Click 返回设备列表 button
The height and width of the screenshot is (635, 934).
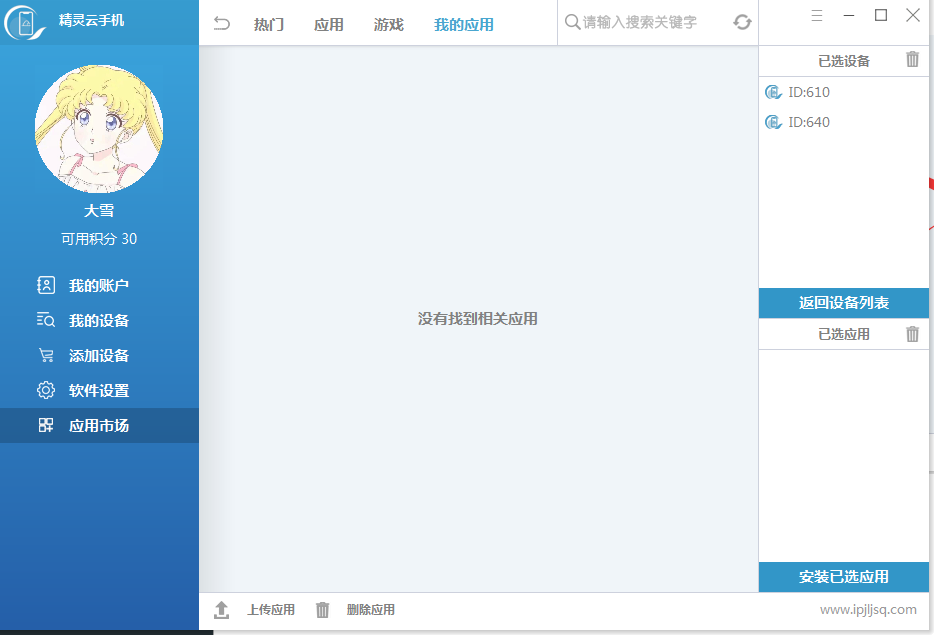[843, 303]
